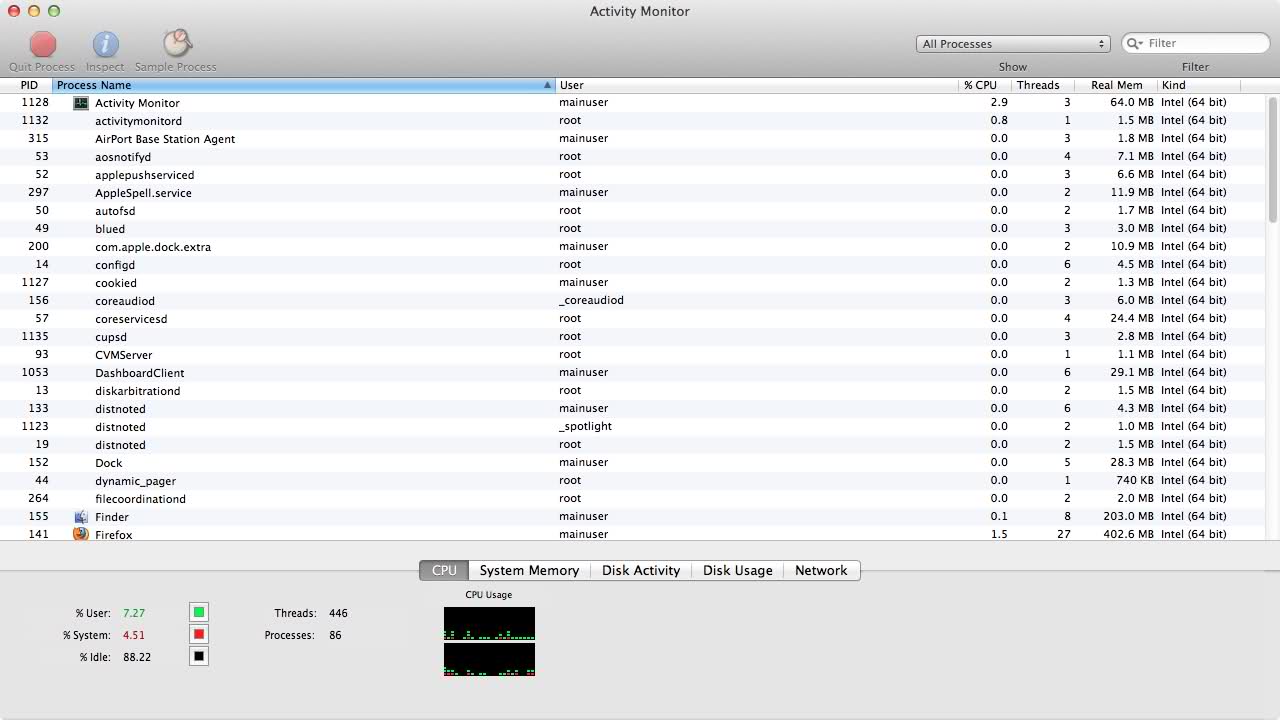
Task: Click the % Idle value 88.22
Action: [x=137, y=657]
